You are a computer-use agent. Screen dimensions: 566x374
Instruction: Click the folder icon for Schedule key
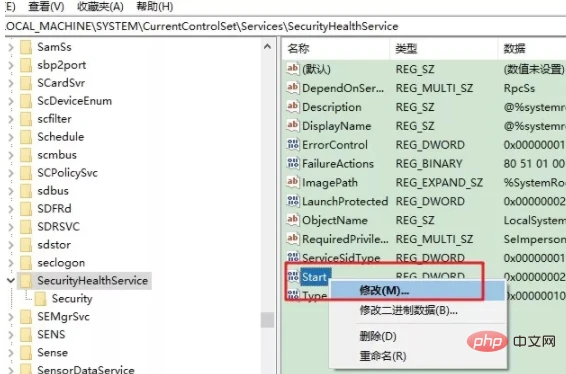(26, 137)
